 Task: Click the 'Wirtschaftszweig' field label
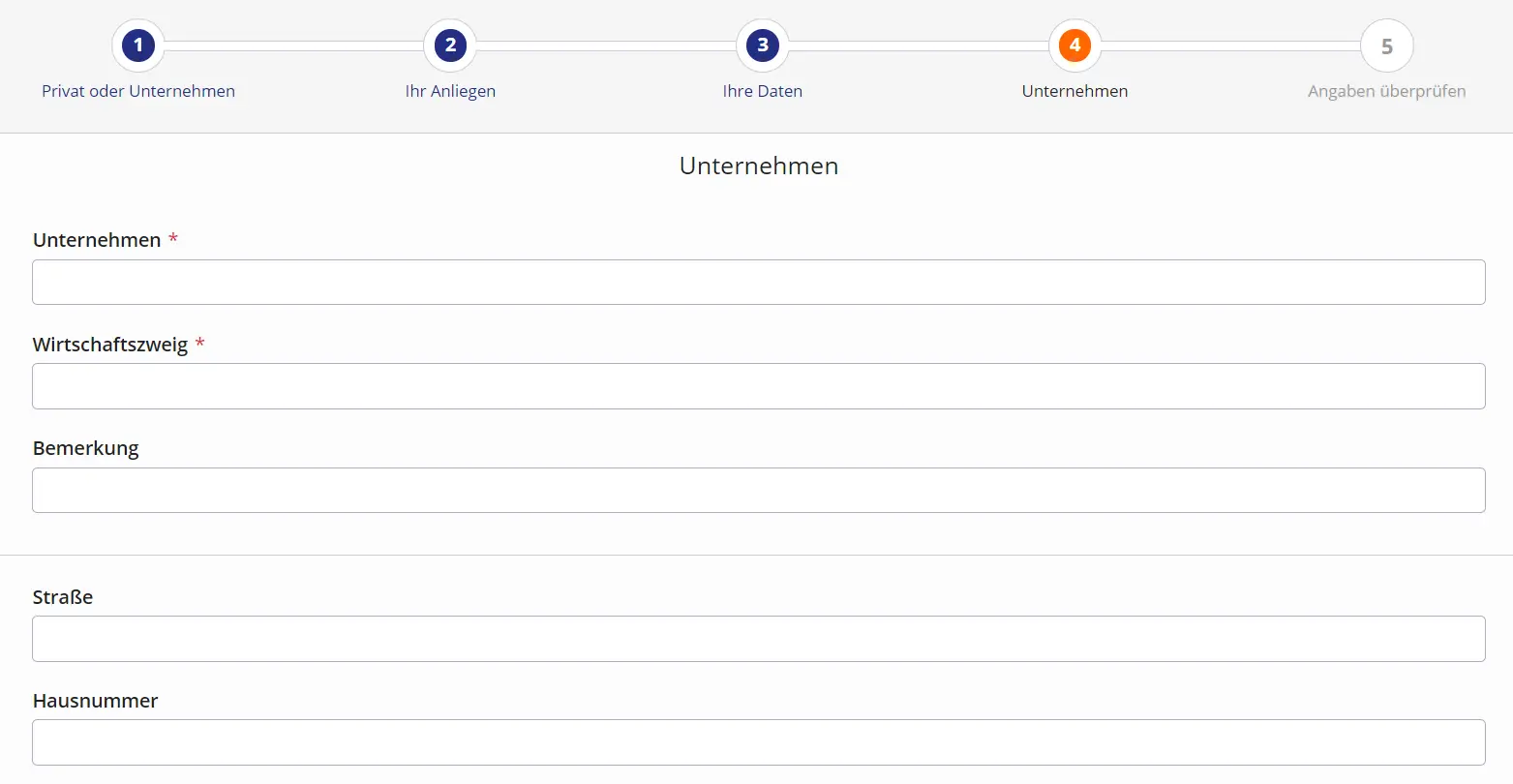(x=109, y=344)
